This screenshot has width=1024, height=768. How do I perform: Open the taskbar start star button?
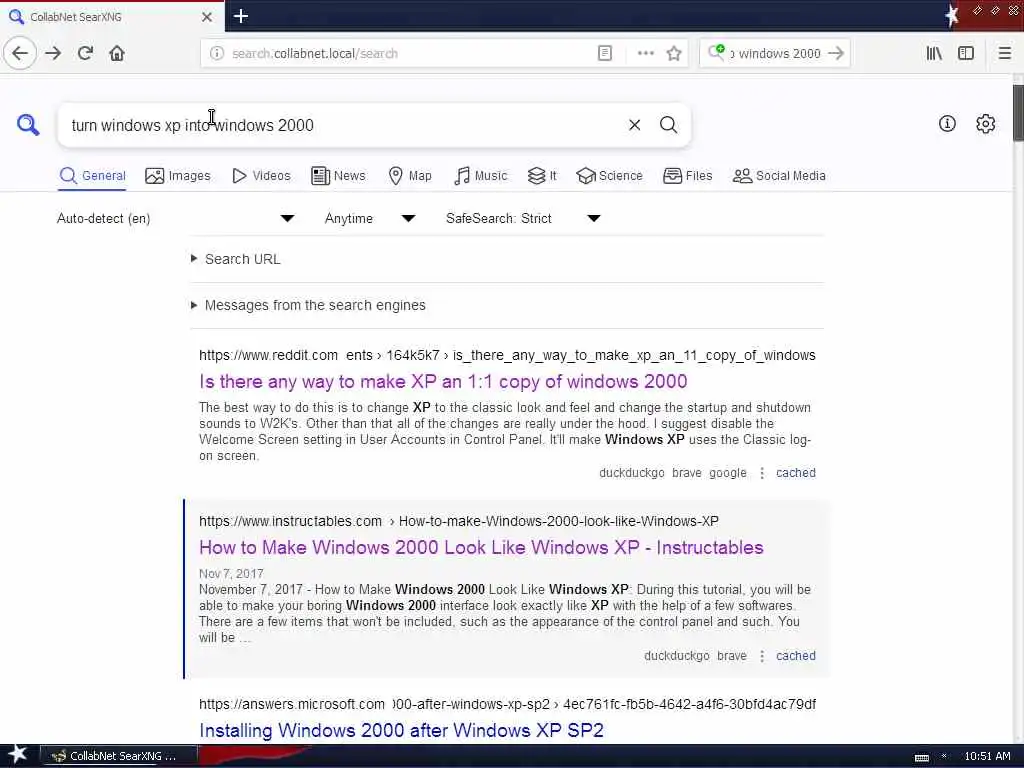[x=17, y=755]
